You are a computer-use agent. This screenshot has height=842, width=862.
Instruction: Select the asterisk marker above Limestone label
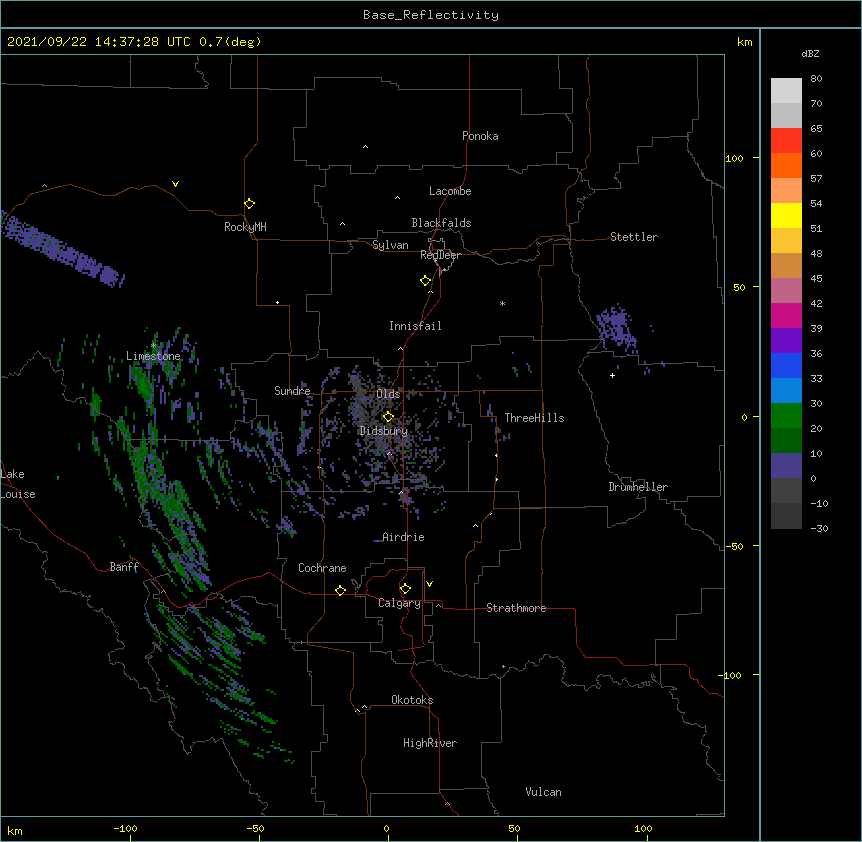154,345
